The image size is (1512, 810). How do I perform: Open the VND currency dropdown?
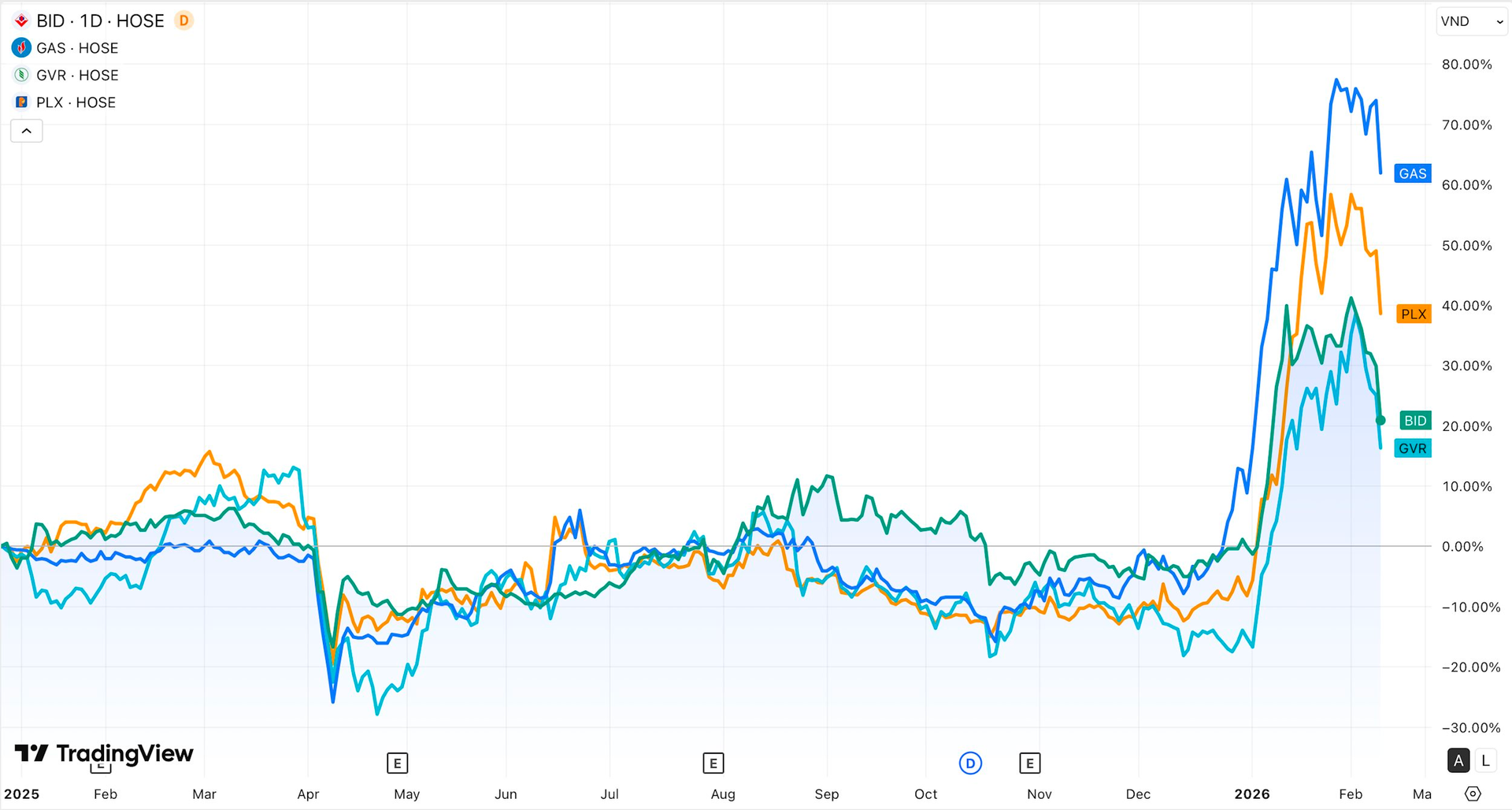(x=1471, y=21)
